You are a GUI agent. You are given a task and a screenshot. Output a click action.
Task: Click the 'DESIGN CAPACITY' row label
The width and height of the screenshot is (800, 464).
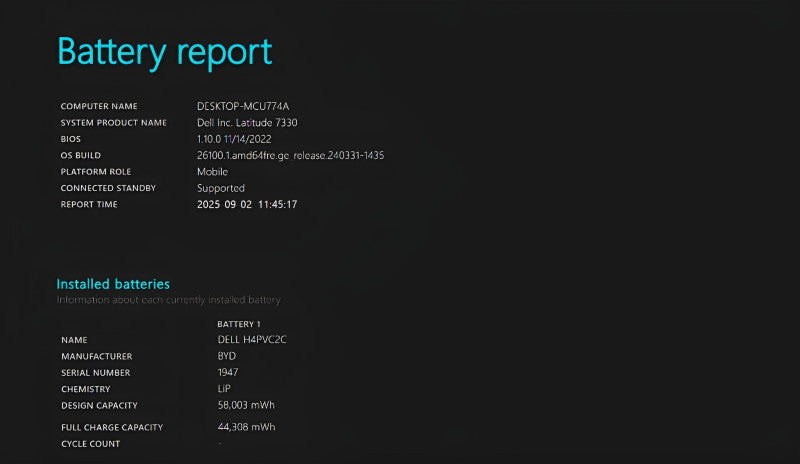(99, 405)
